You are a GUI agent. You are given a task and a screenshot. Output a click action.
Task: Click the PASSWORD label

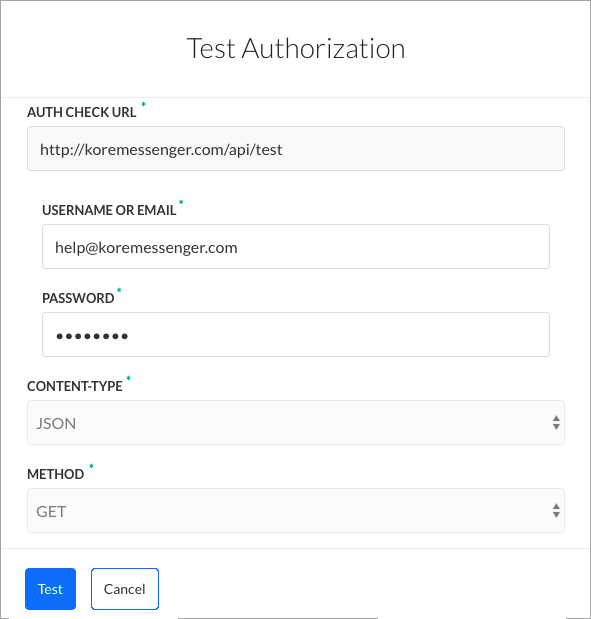tap(78, 298)
